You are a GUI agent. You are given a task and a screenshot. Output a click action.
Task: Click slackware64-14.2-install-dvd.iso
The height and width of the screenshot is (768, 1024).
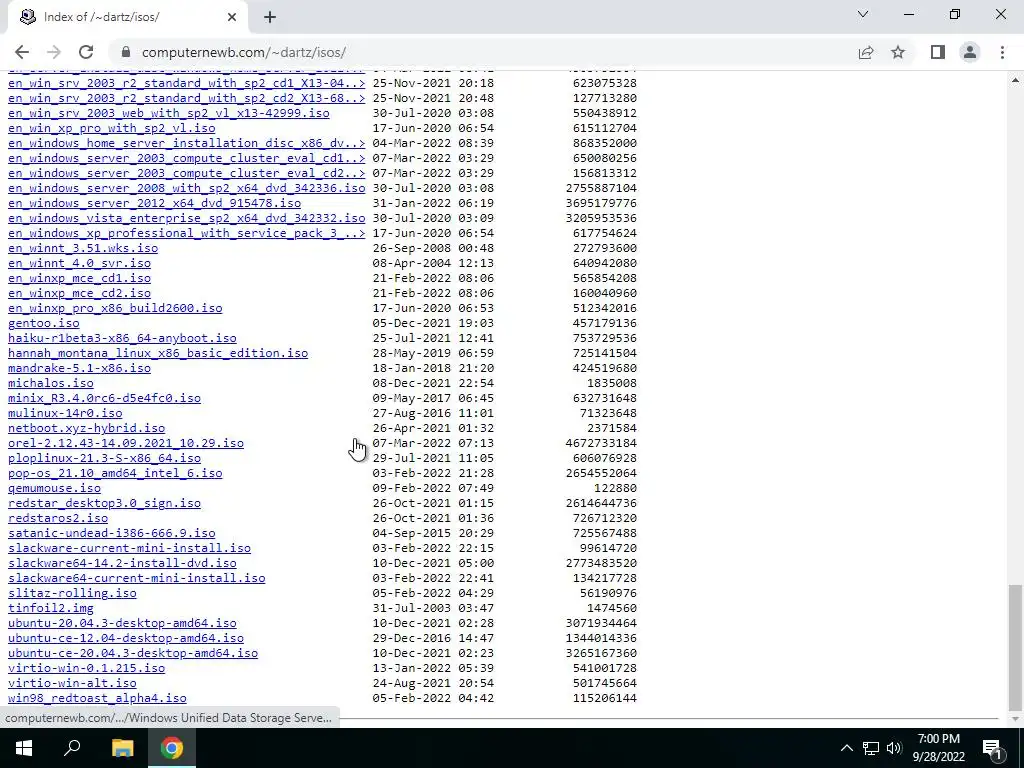click(122, 564)
